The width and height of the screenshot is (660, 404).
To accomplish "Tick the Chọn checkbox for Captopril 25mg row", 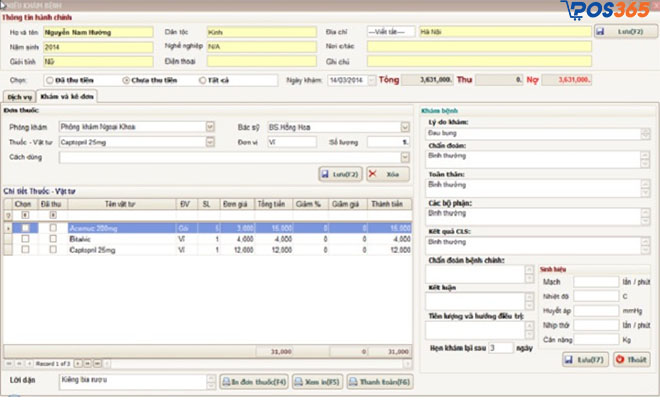I will coord(24,249).
